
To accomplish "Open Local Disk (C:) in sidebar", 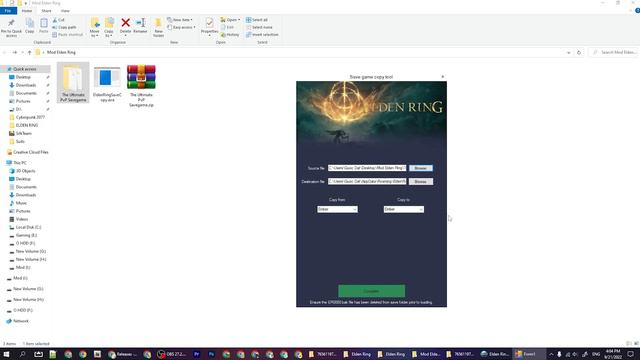I will (x=28, y=227).
